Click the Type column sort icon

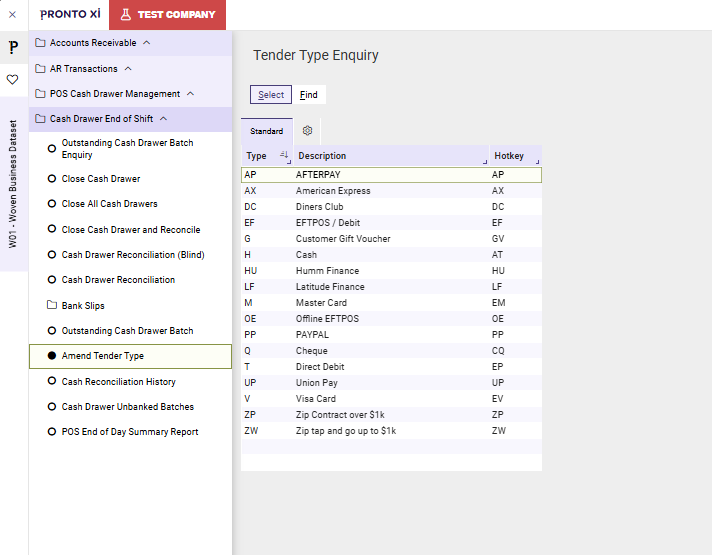[284, 156]
